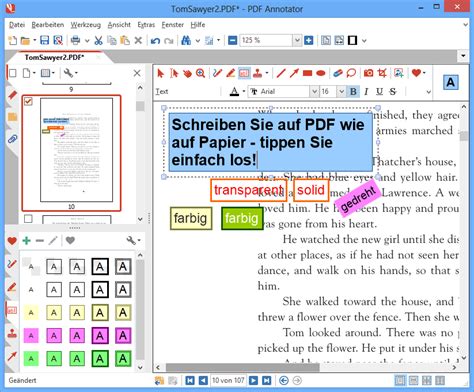Select the arrow Select tool

161,73
